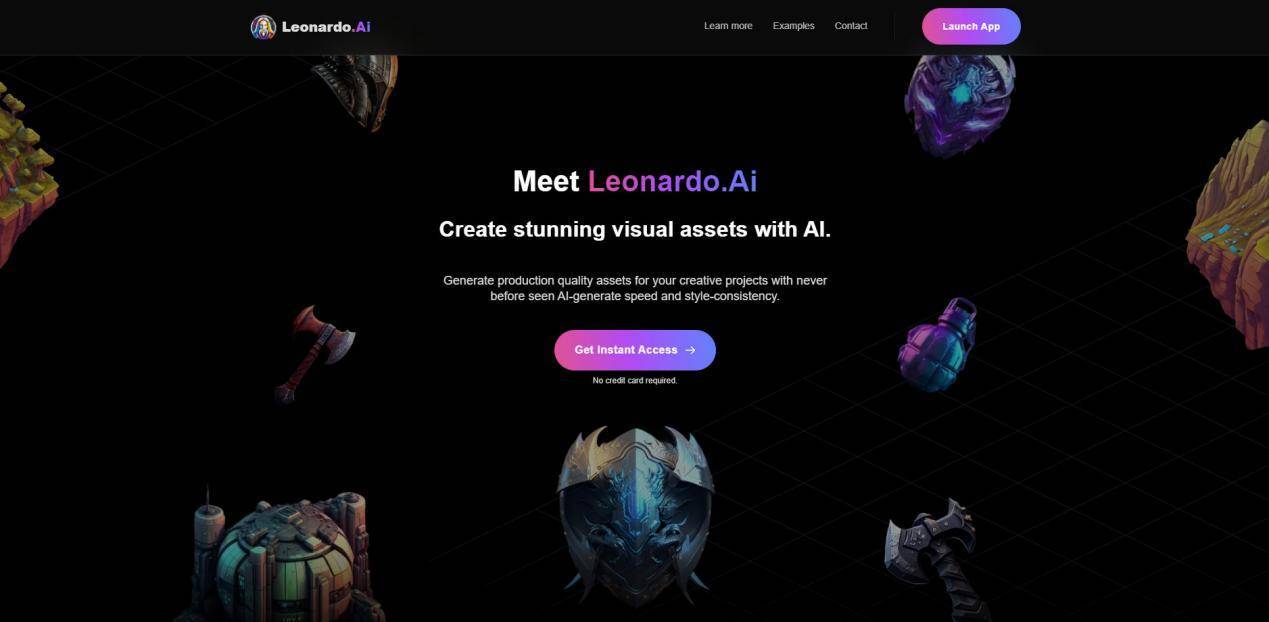Screen dimensions: 1269x622
Task: Click the Meet Leonardo.Ai gradient heading
Action: tap(635, 181)
